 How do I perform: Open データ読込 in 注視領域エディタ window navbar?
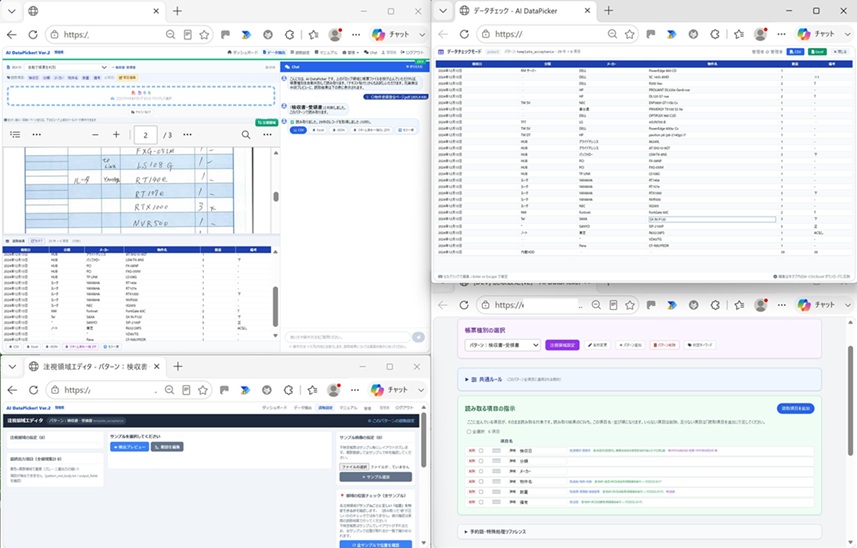303,408
